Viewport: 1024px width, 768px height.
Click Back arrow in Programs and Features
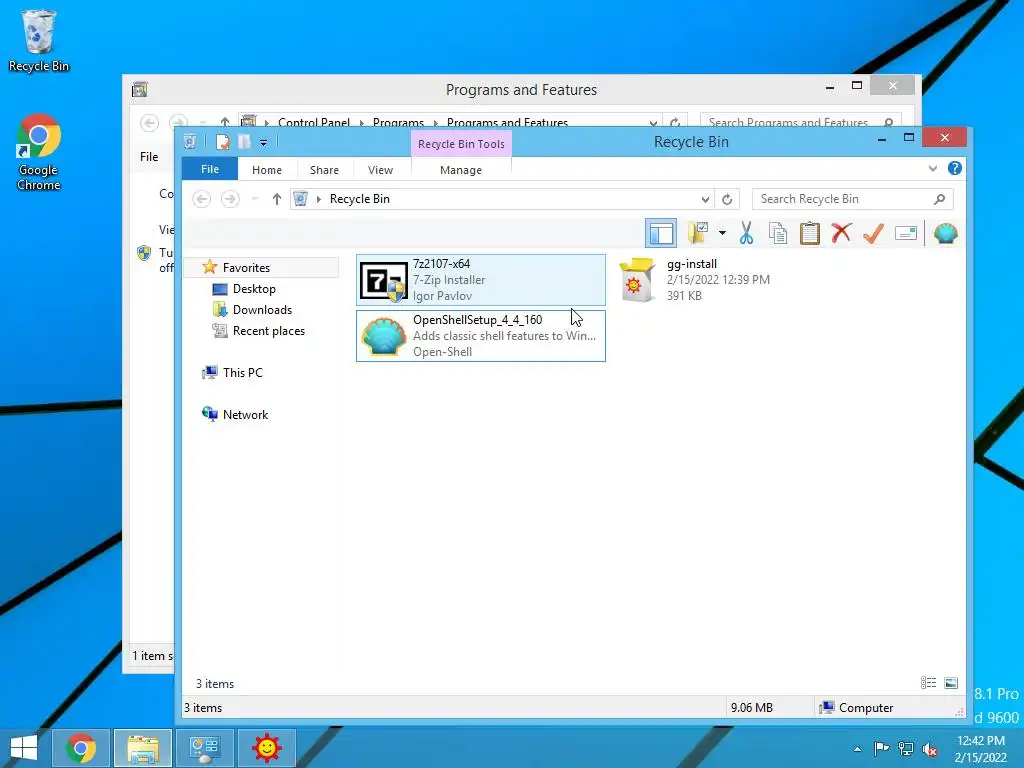(x=149, y=123)
